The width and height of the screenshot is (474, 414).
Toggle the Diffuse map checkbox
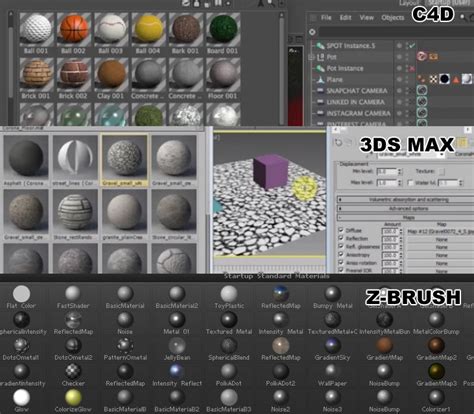(341, 230)
